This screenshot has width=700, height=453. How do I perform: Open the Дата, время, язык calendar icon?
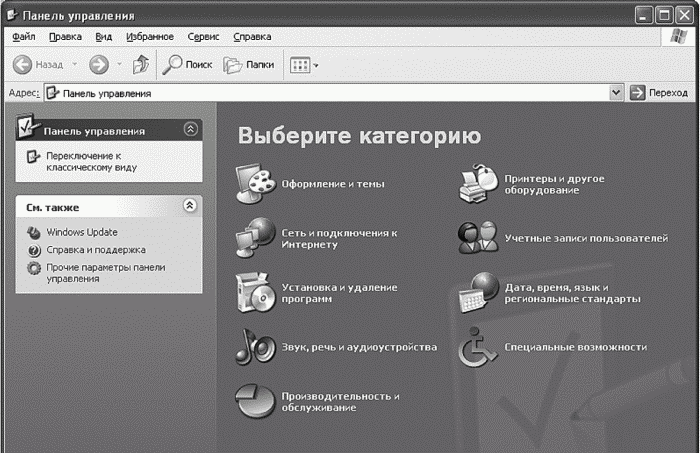[x=479, y=292]
